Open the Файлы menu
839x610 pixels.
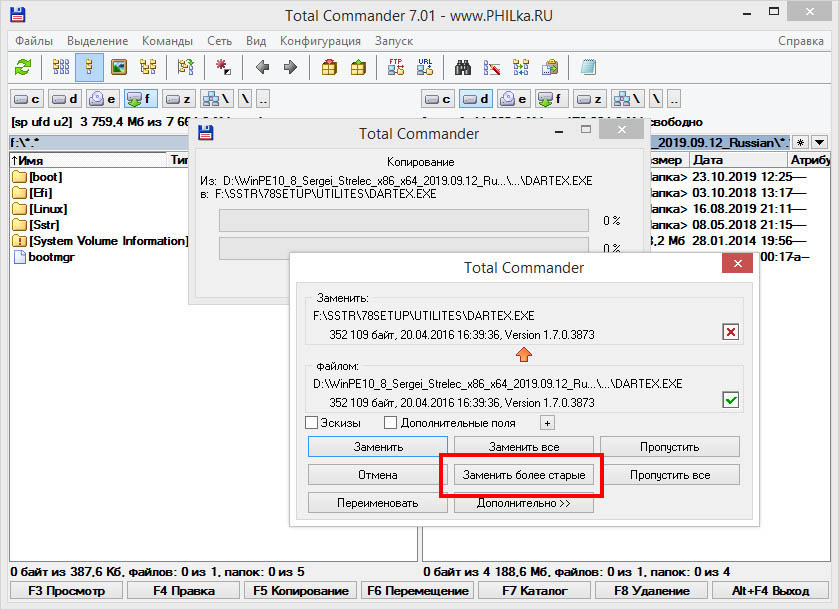point(34,41)
